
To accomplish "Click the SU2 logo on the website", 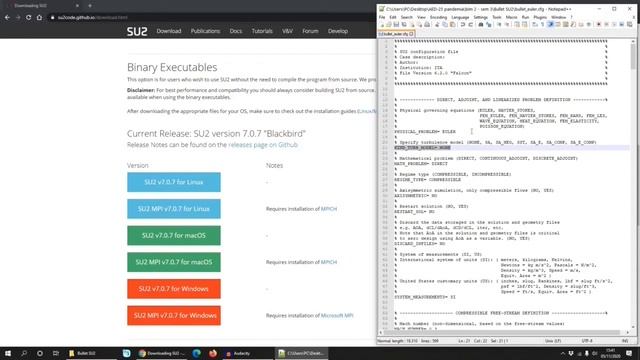I will (x=137, y=31).
